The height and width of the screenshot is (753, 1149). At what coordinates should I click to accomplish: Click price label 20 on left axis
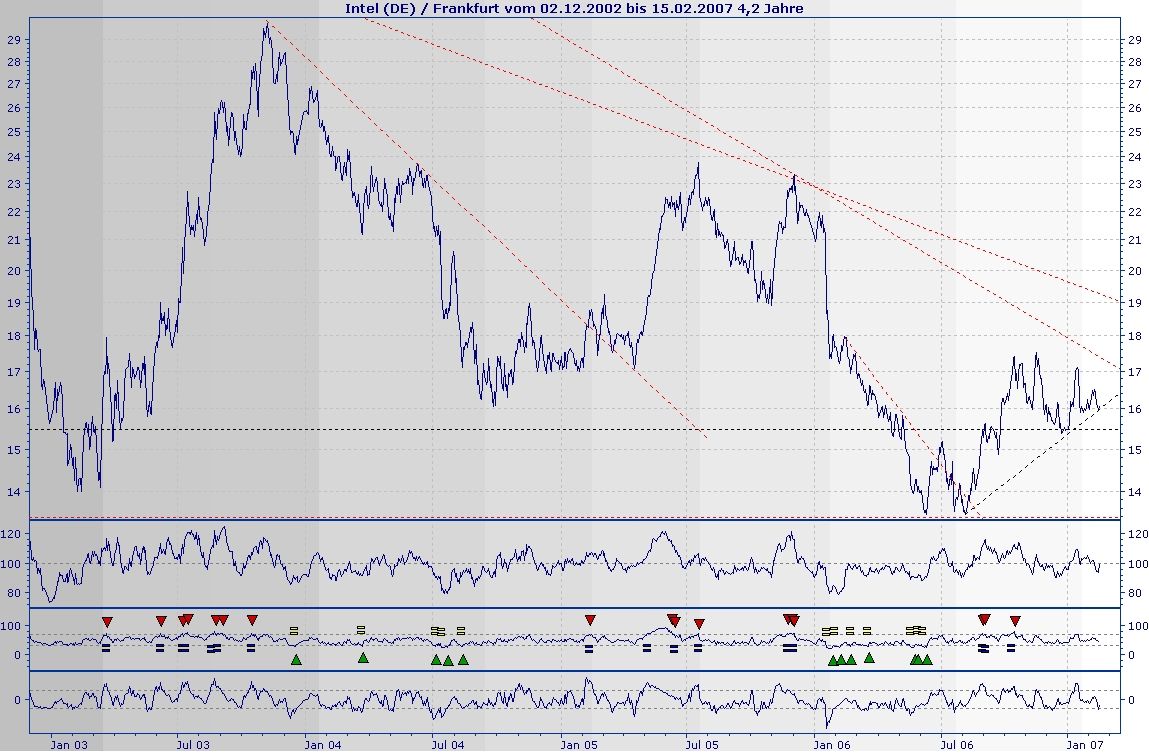coord(14,270)
